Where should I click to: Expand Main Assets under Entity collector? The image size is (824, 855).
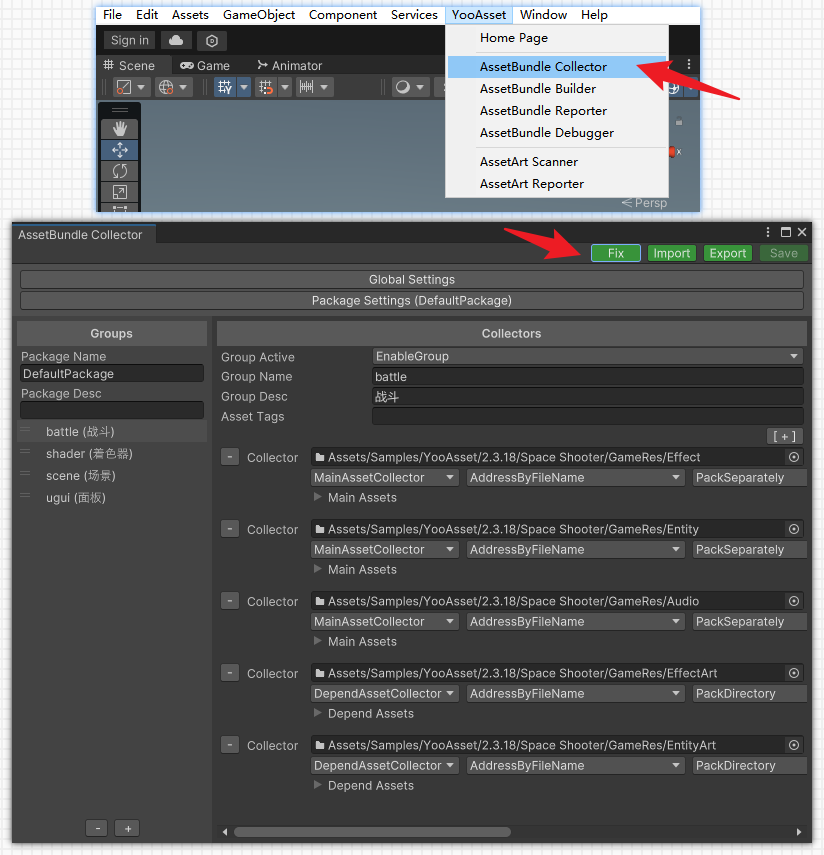pyautogui.click(x=318, y=569)
